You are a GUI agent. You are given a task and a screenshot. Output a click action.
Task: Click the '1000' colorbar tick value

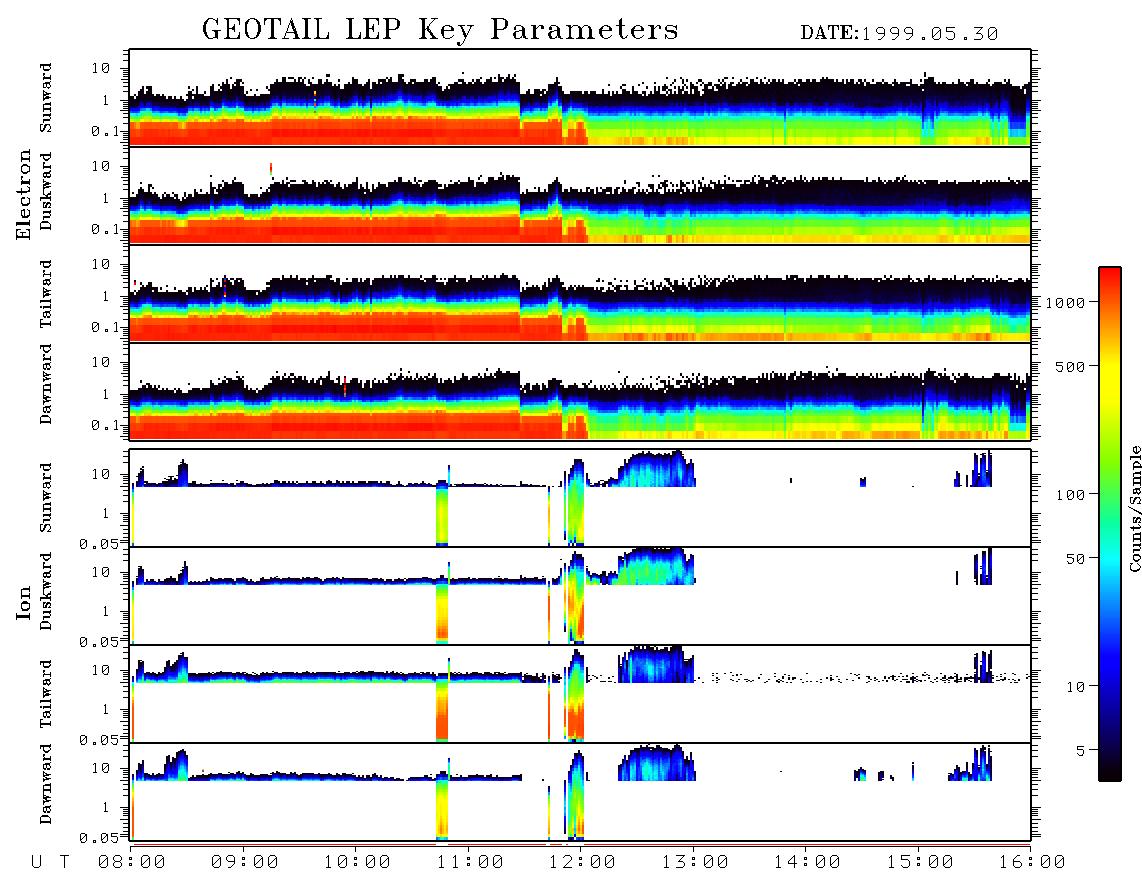tap(1065, 302)
